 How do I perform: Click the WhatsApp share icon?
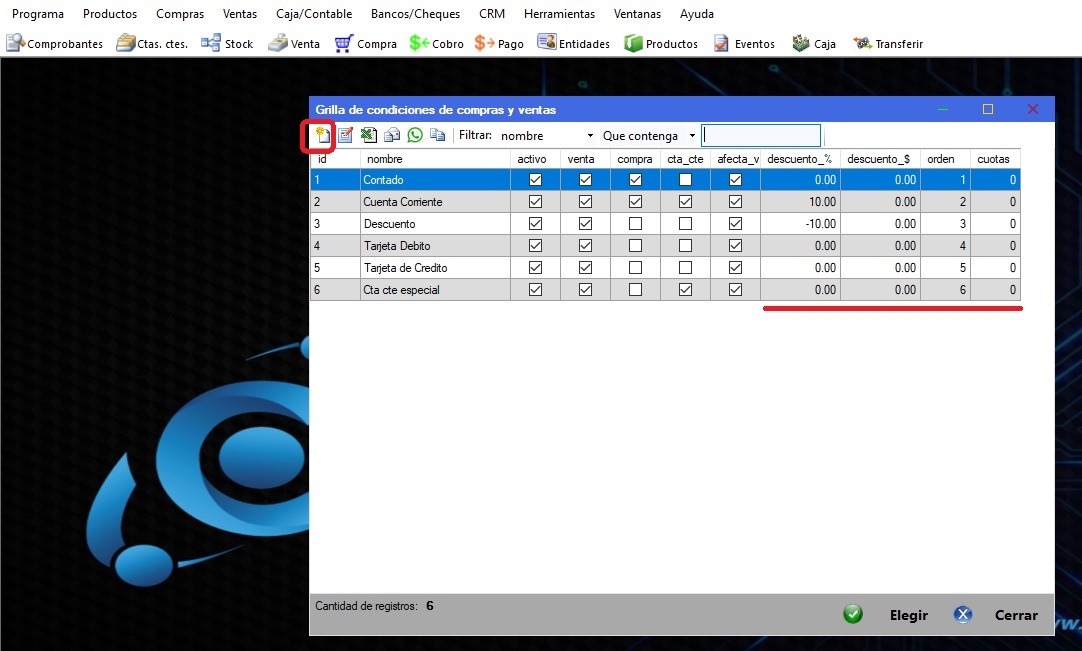(x=414, y=135)
